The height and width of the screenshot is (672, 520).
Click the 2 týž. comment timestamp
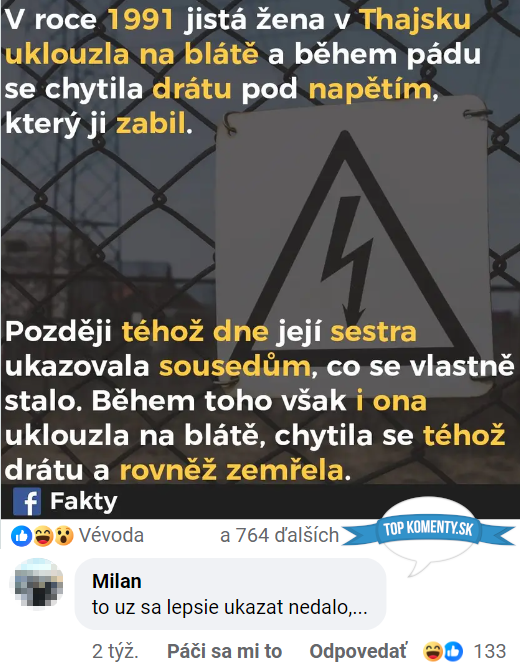[x=115, y=651]
